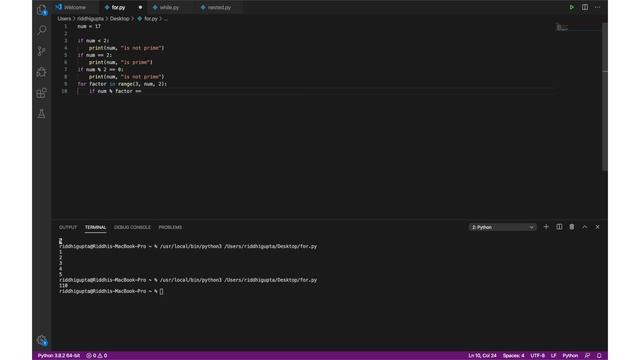Click line number 1 in the gutter

(66, 26)
